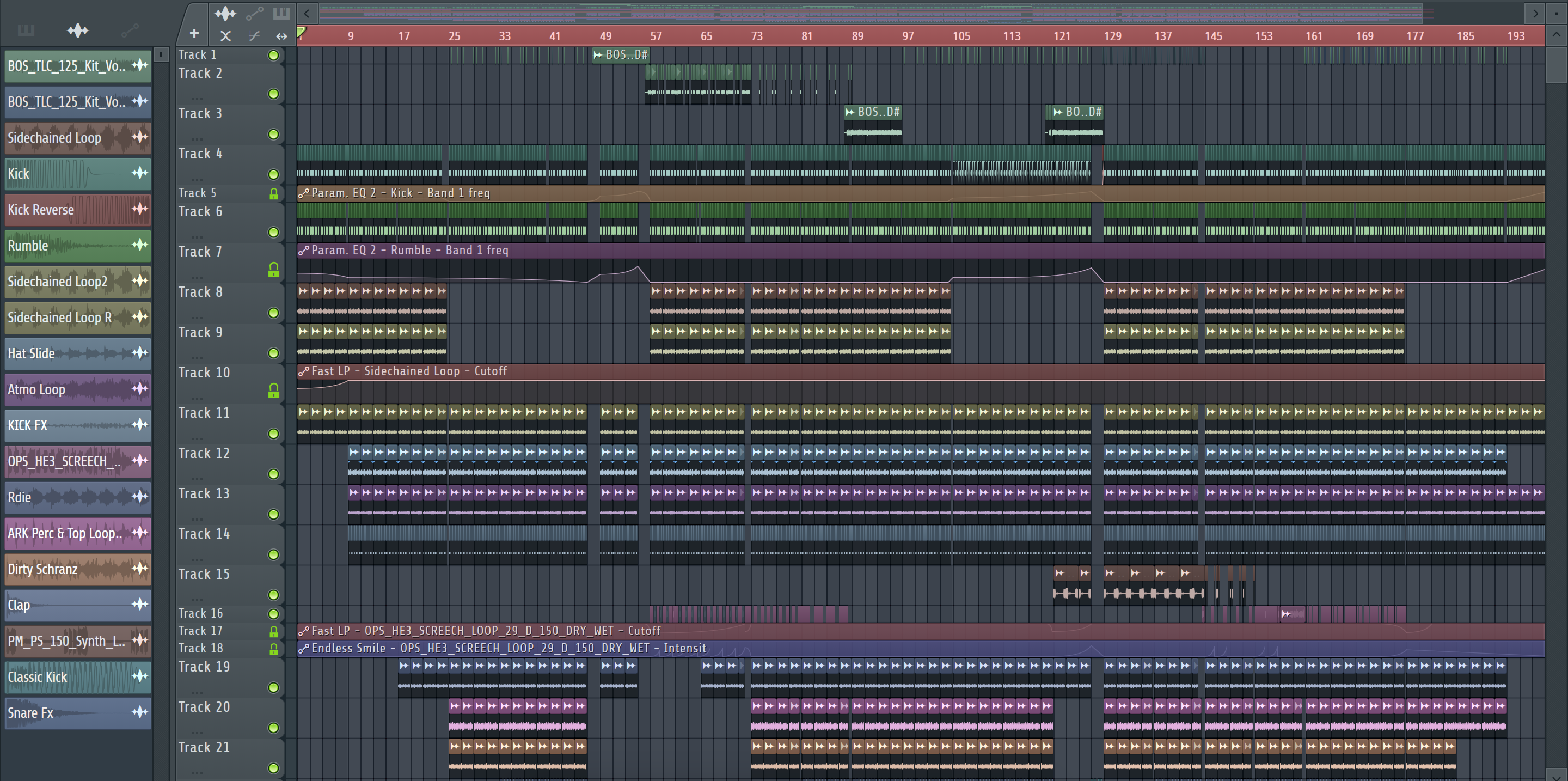This screenshot has width=1568, height=781.
Task: Click bar 161 on the timeline ruler
Action: (x=1314, y=36)
